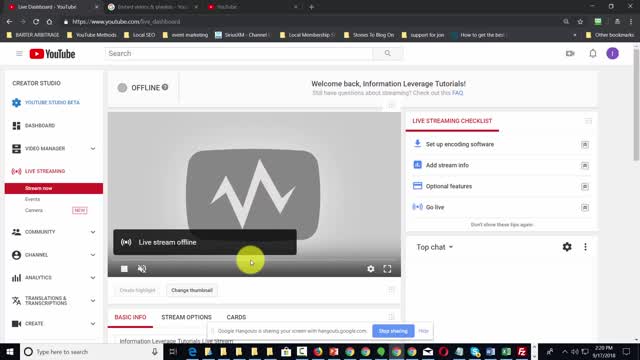Viewport: 640px width, 360px height.
Task: Switch to the Cards tab
Action: point(236,317)
